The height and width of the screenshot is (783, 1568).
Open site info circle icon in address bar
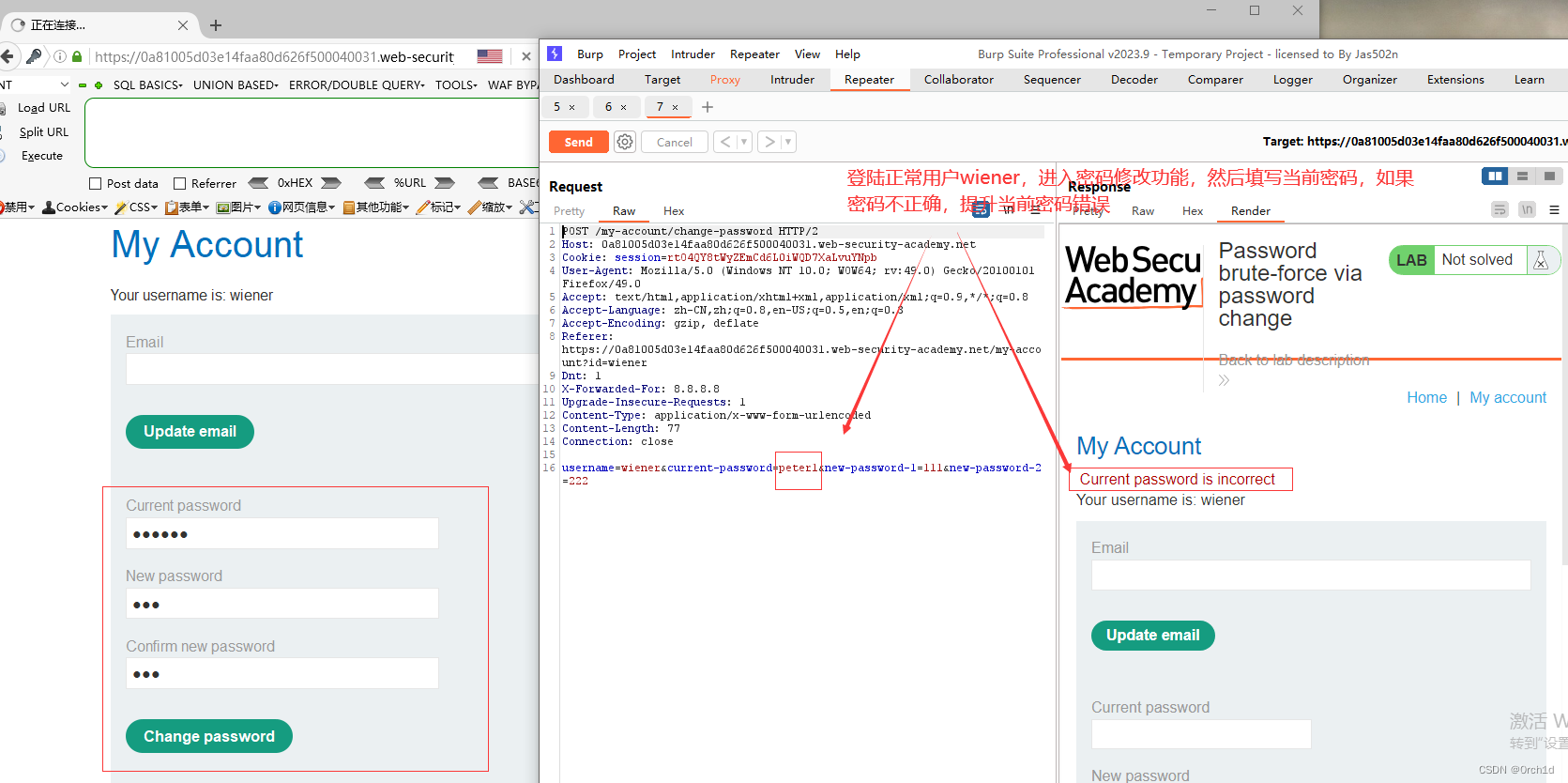pos(60,56)
